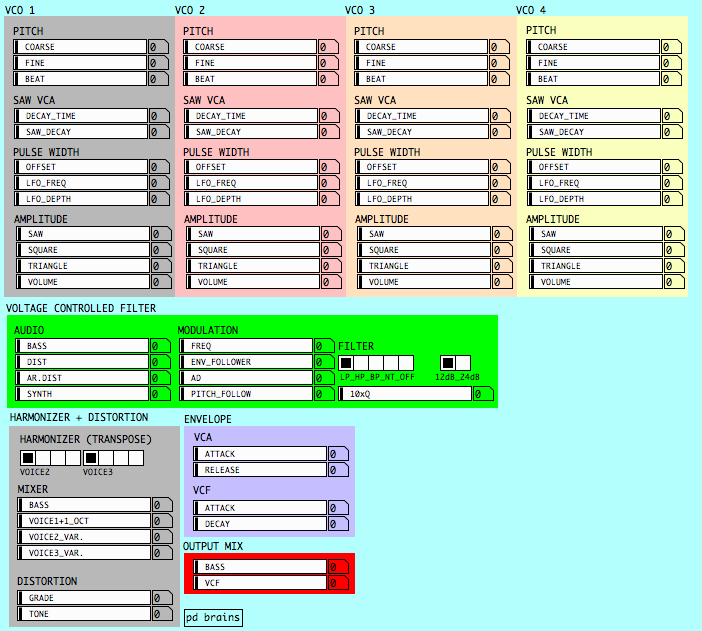Click VCO 3 LFO_DEPTH number box
The height and width of the screenshot is (631, 702).
click(501, 199)
